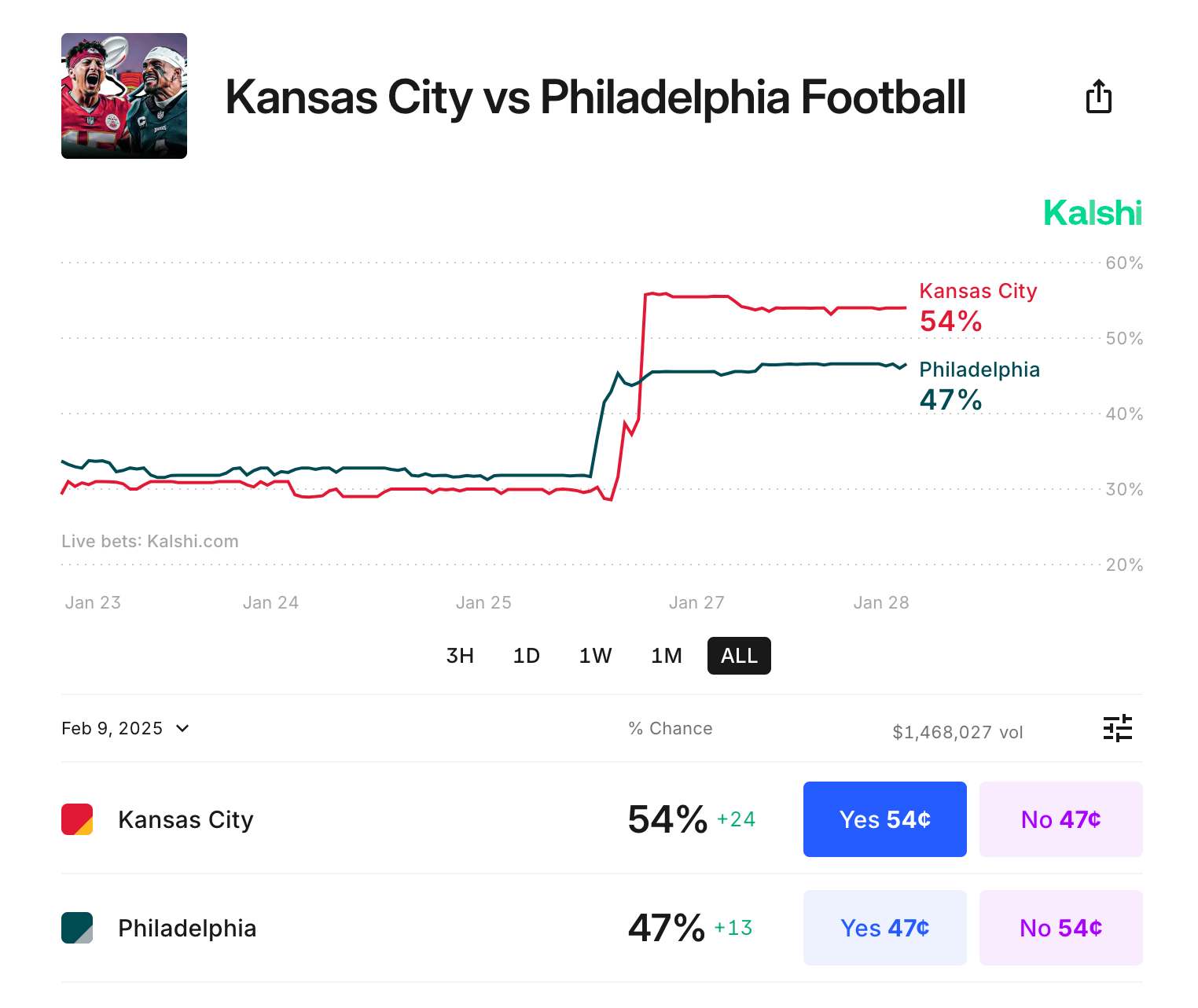The width and height of the screenshot is (1198, 1008).
Task: Click the Kansas City vs Philadelphia thumbnail
Action: [124, 96]
